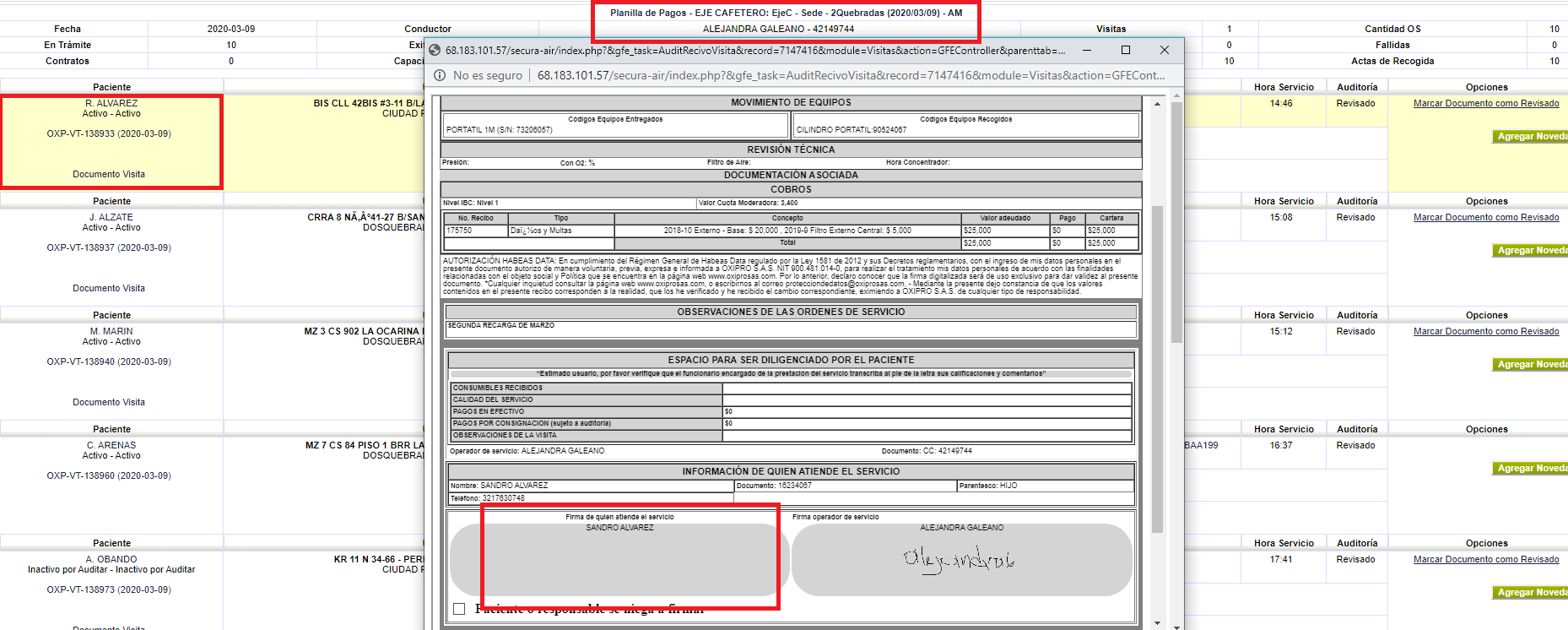Image resolution: width=1568 pixels, height=630 pixels.
Task: Click 'Documento: 16234067' field
Action: coord(846,486)
